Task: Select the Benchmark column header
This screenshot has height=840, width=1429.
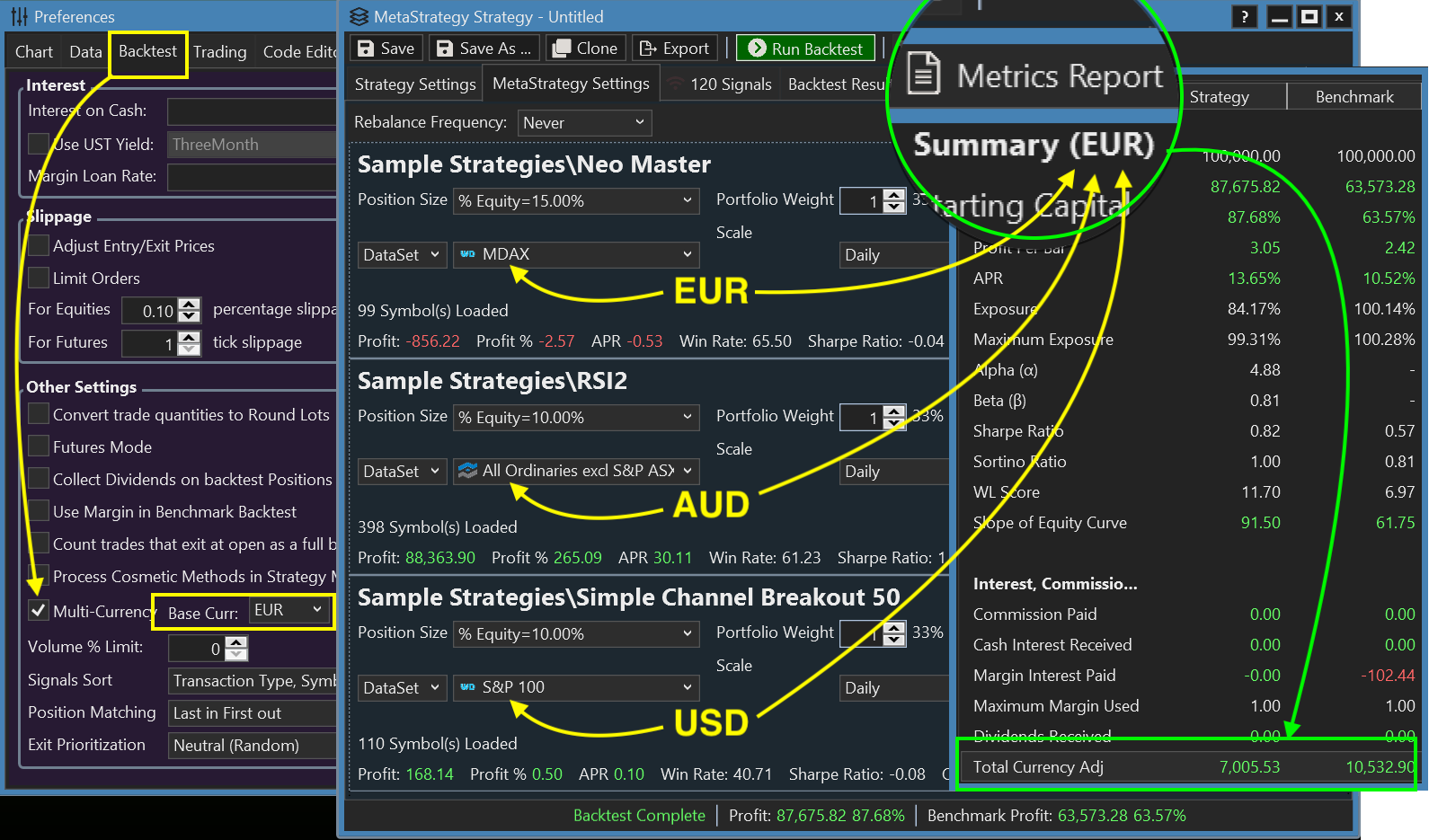Action: click(x=1354, y=97)
